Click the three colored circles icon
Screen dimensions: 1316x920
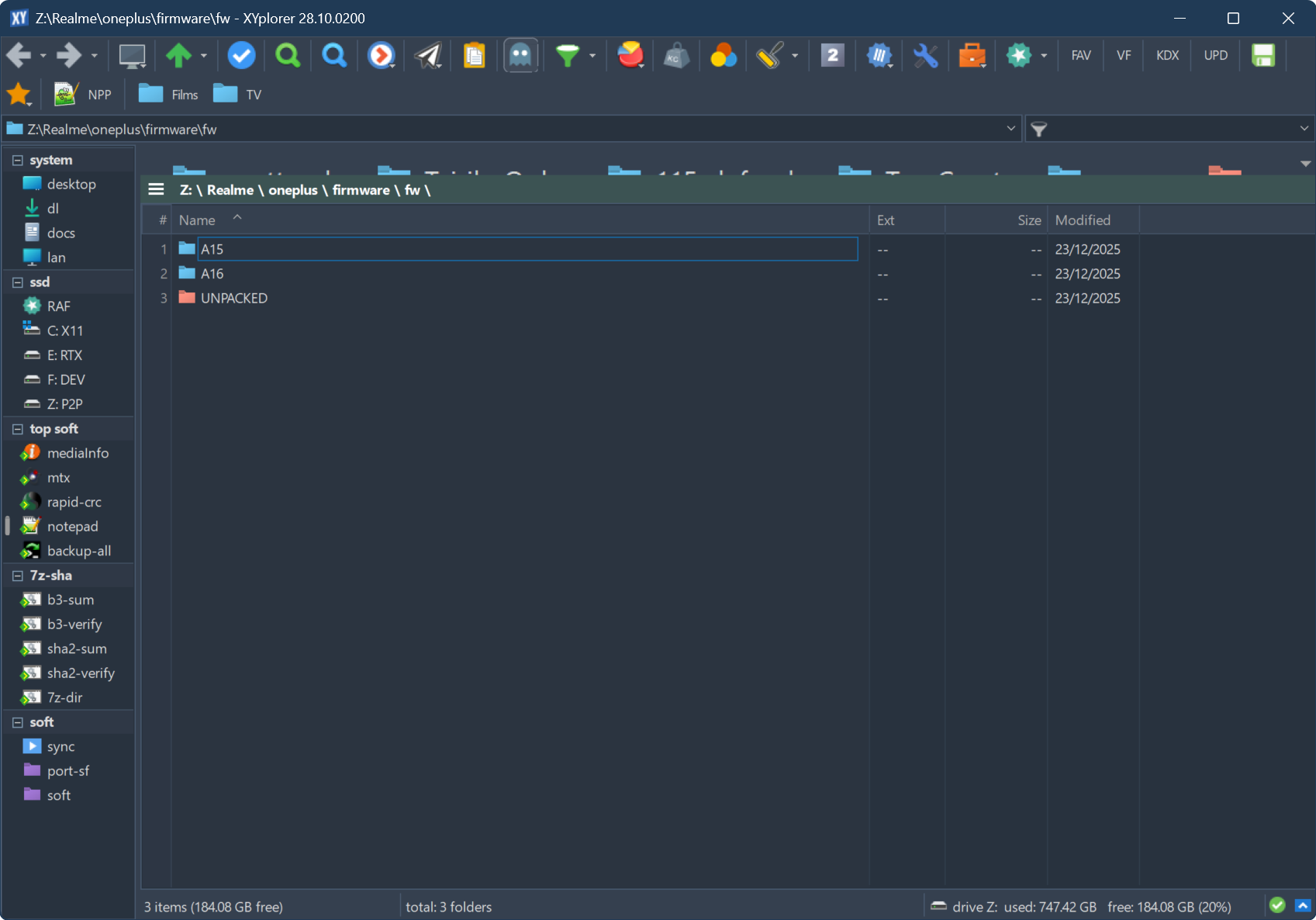[723, 56]
